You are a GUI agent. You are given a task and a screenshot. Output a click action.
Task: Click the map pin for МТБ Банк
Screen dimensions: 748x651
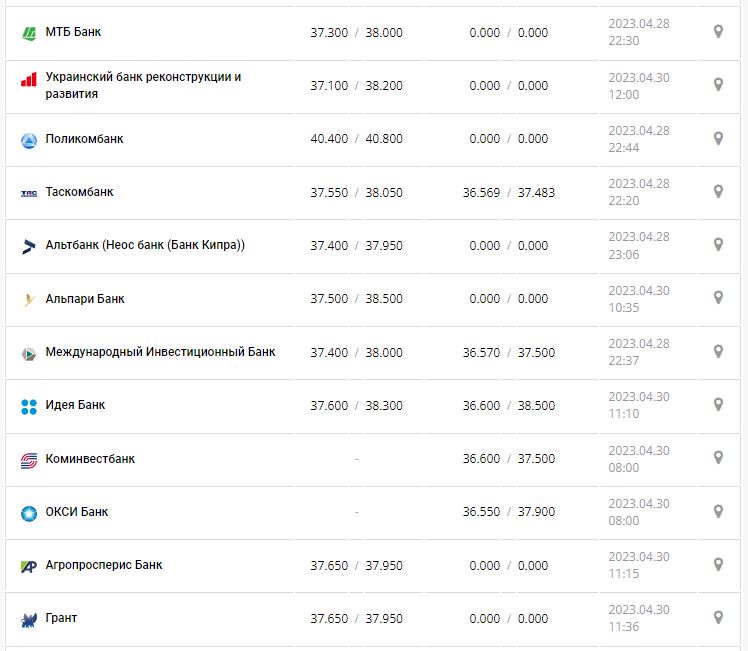pyautogui.click(x=718, y=32)
